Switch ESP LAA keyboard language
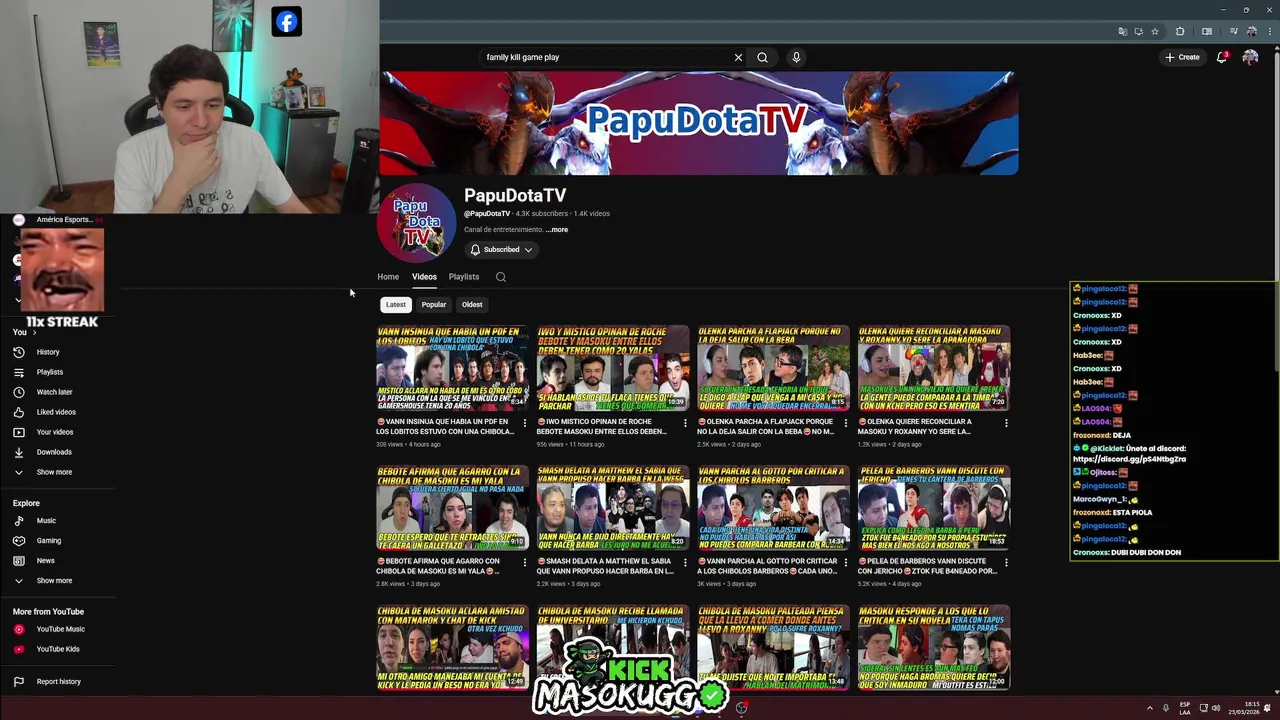1280x720 pixels. tap(1185, 708)
